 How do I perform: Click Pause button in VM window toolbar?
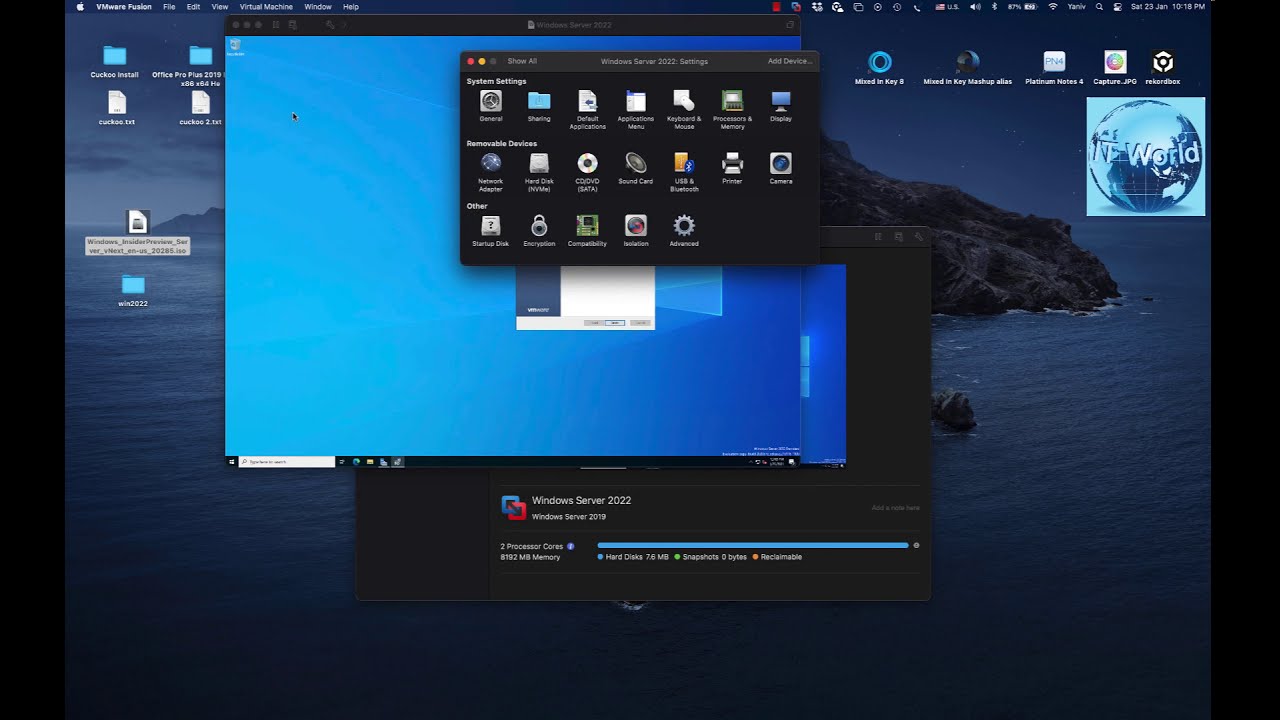[275, 24]
